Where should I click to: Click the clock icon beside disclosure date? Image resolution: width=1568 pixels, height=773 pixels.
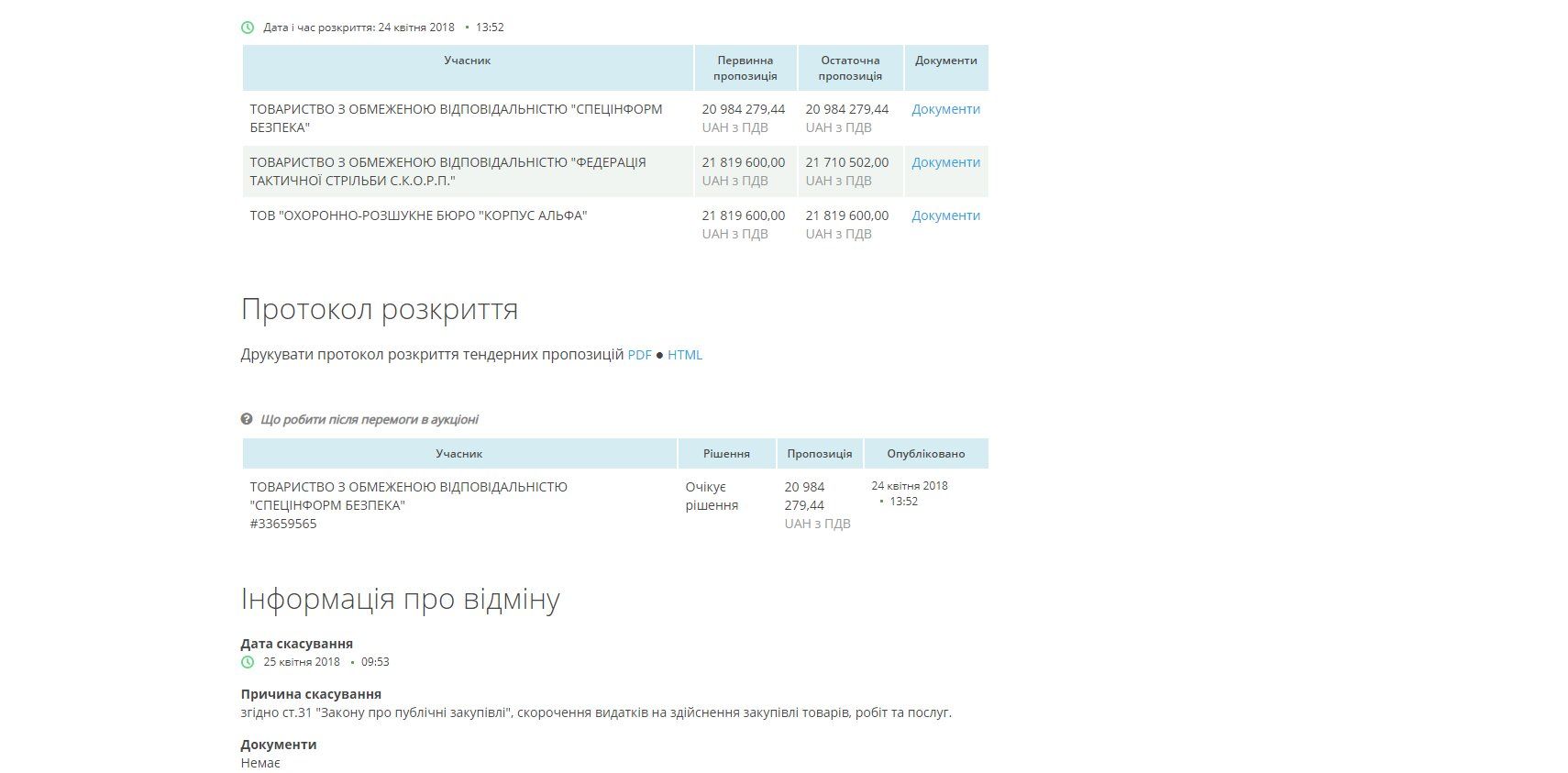click(x=248, y=28)
